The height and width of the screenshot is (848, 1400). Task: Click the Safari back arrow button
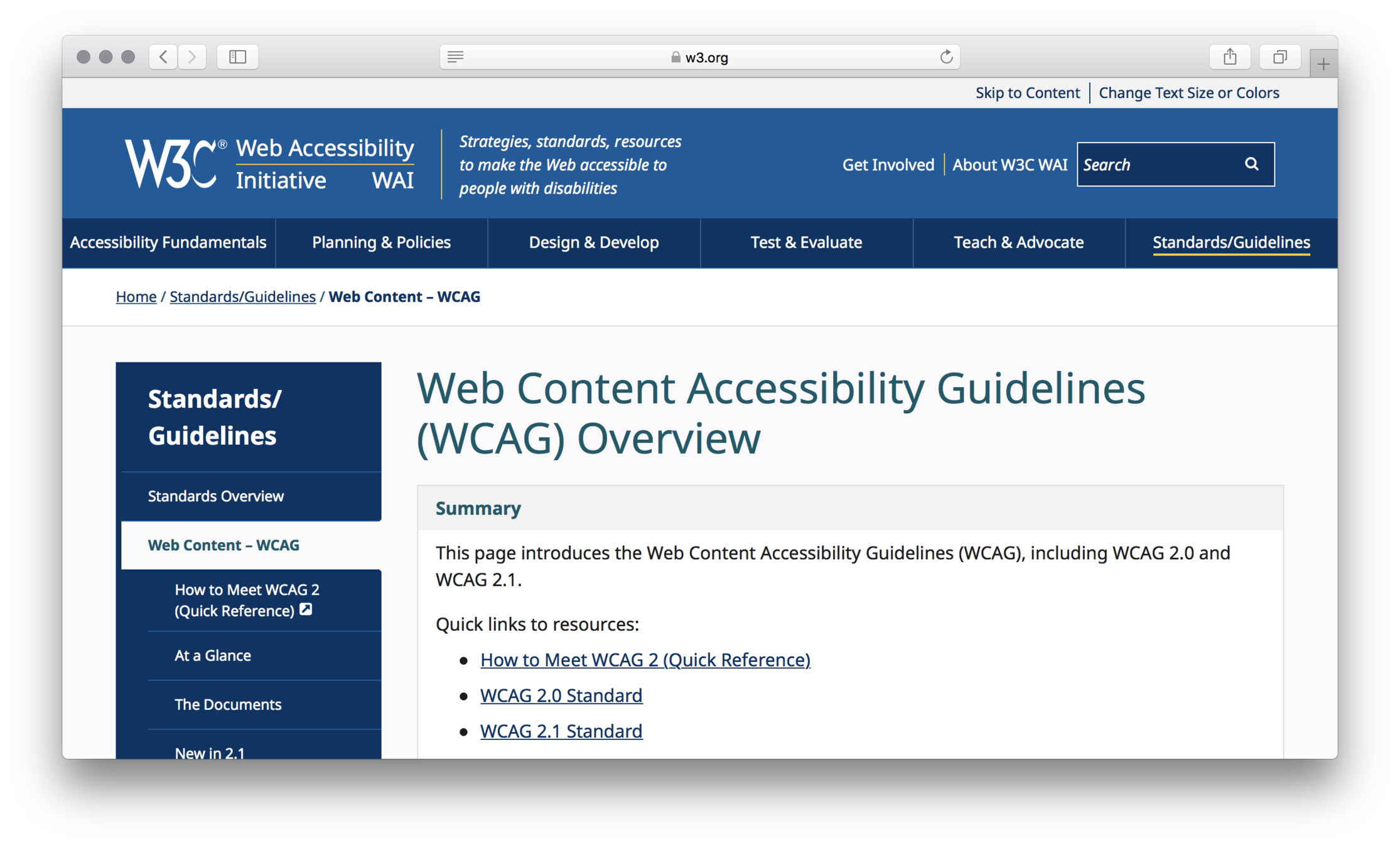[x=163, y=57]
